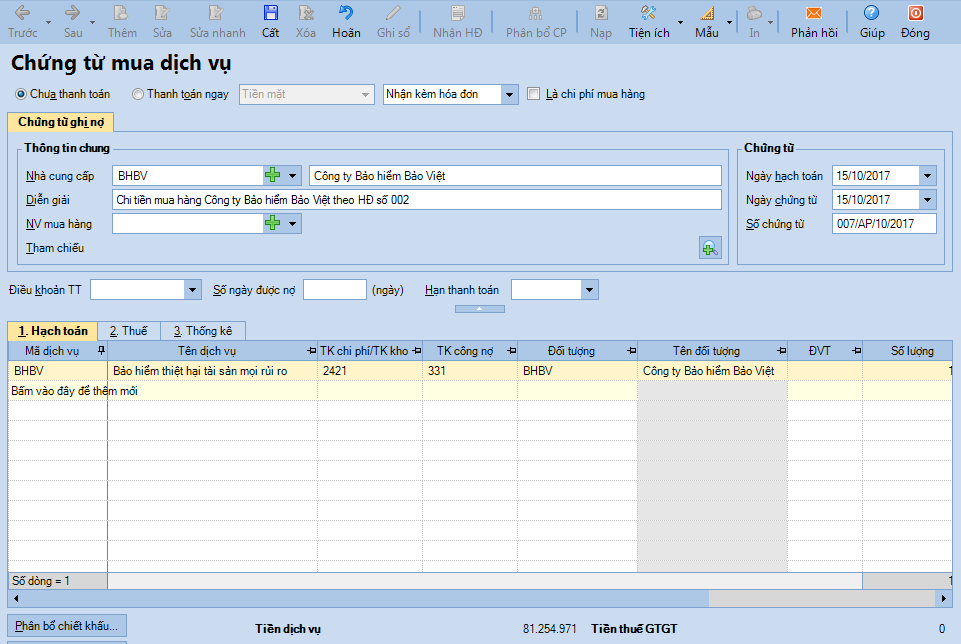Click the Ghi sổ icon
Viewport: 961px width, 644px height.
pyautogui.click(x=393, y=21)
